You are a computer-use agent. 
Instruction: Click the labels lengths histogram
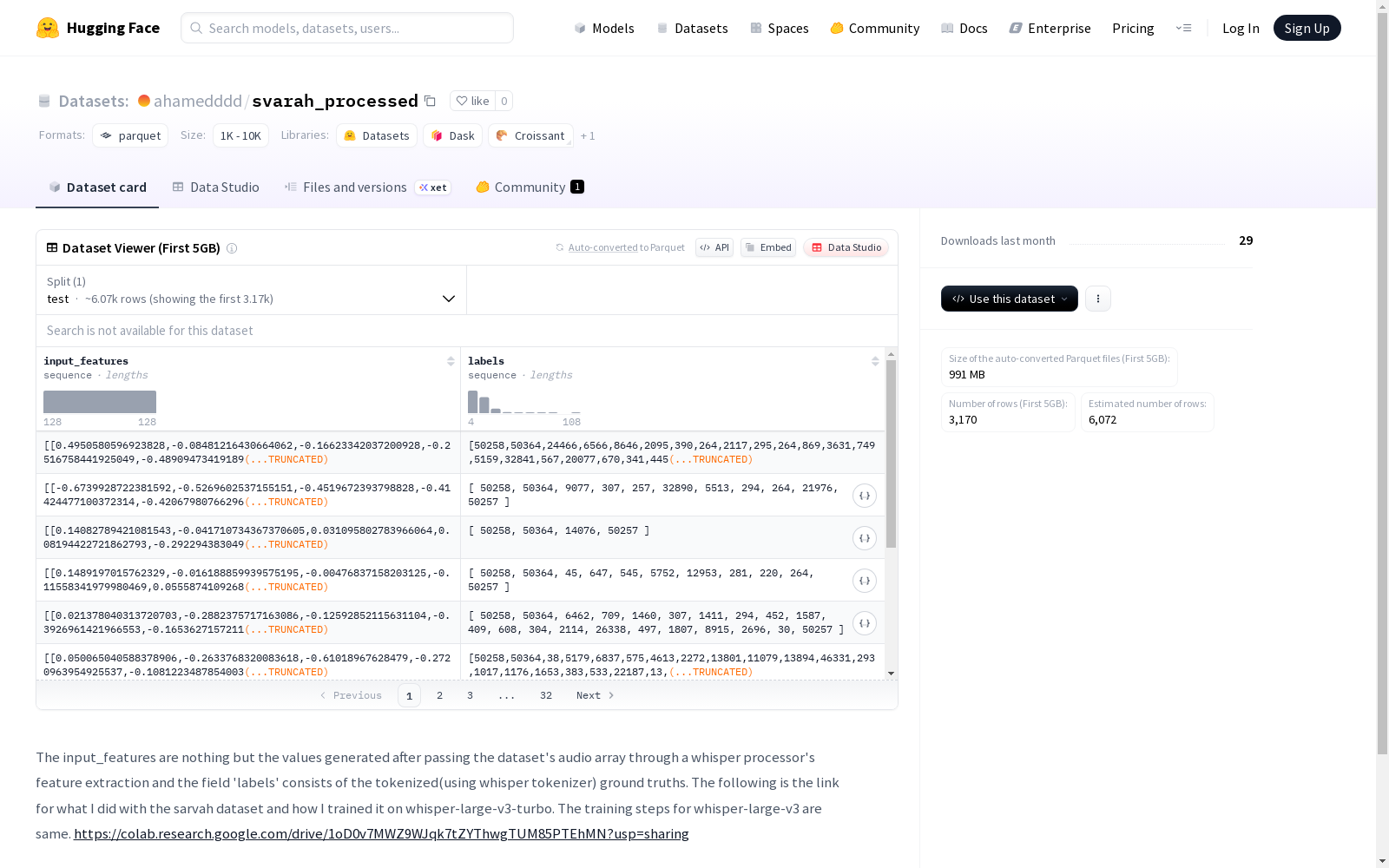pos(524,402)
